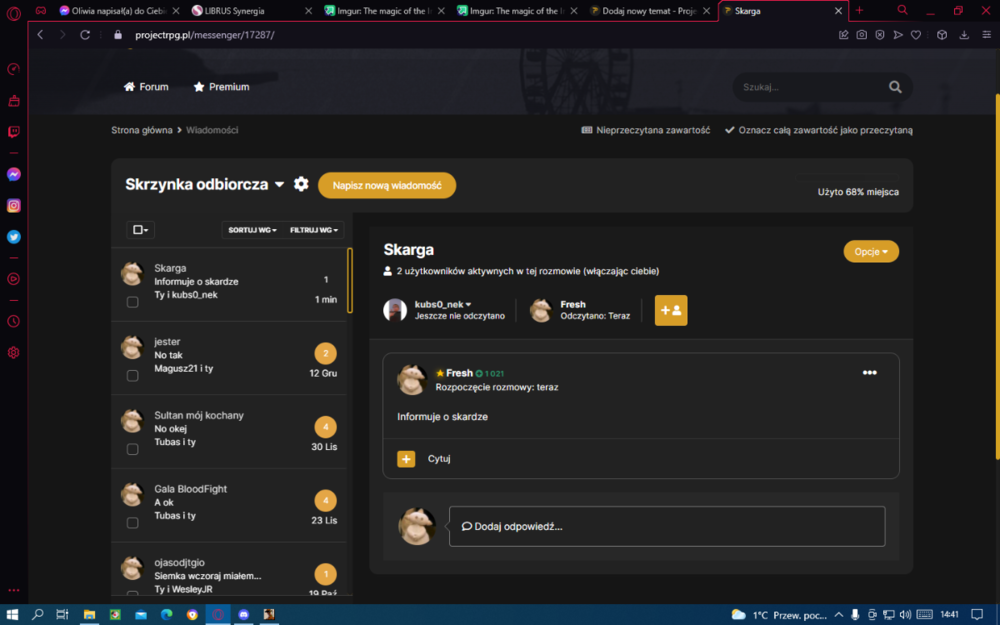
Task: Open Instagram in the Opera sidebar
Action: tap(13, 205)
